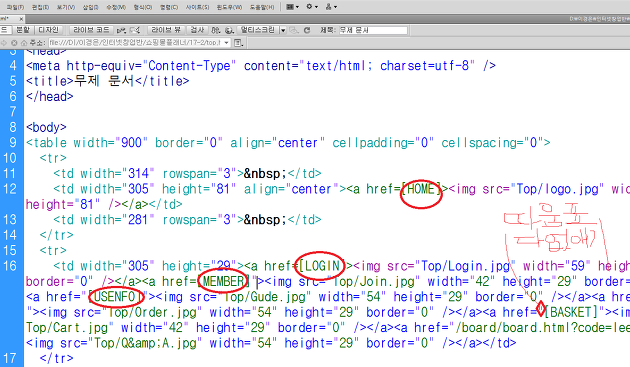630x367 pixels.
Task: Click the home icon in address bar
Action: pyautogui.click(x=24, y=43)
